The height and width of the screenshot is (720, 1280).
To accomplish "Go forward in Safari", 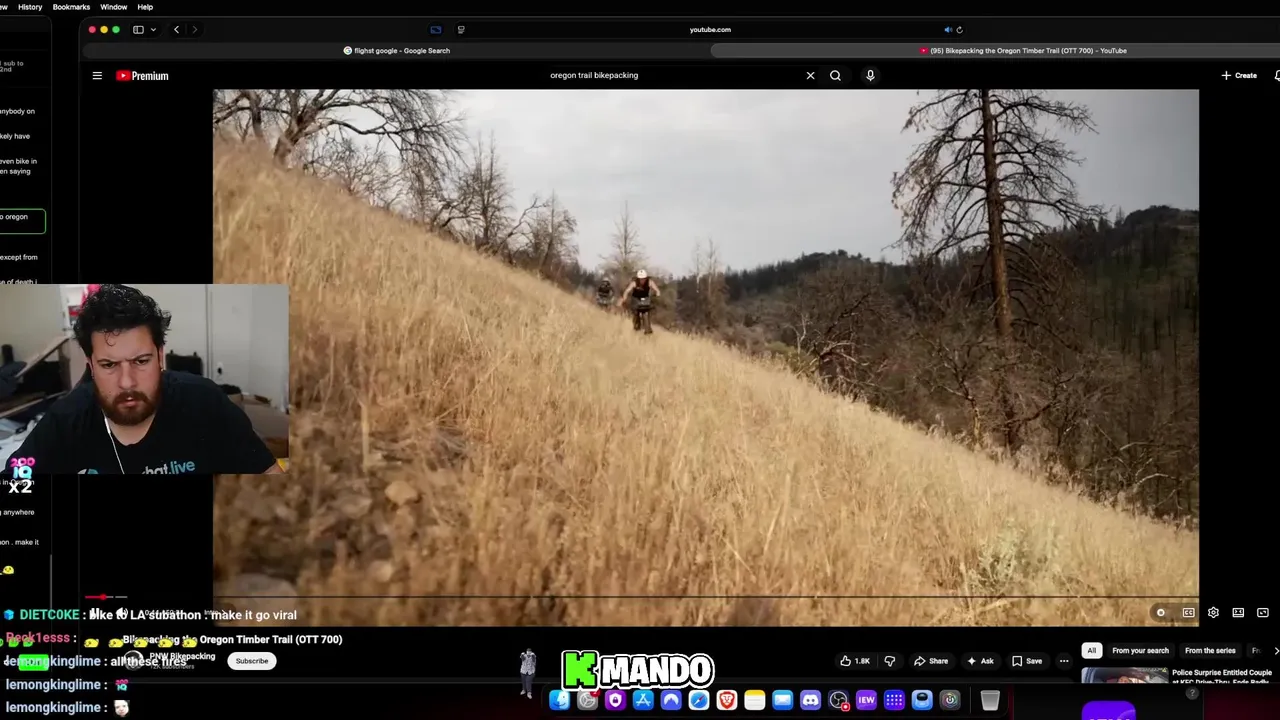I will click(195, 30).
